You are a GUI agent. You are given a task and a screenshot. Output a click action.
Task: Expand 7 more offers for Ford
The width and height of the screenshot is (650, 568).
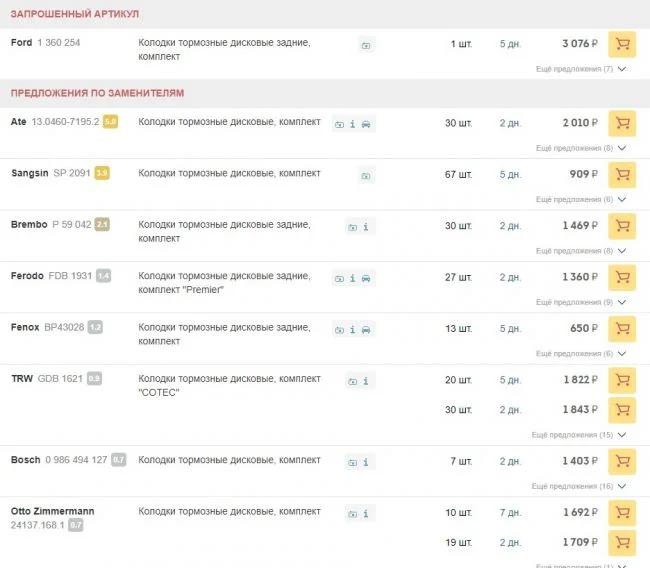coord(581,69)
